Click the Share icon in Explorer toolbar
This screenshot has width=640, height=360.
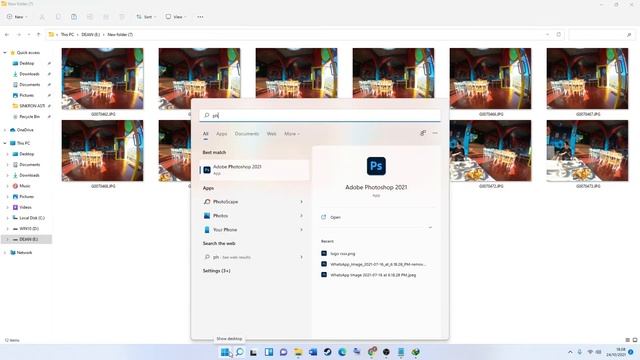(x=106, y=17)
